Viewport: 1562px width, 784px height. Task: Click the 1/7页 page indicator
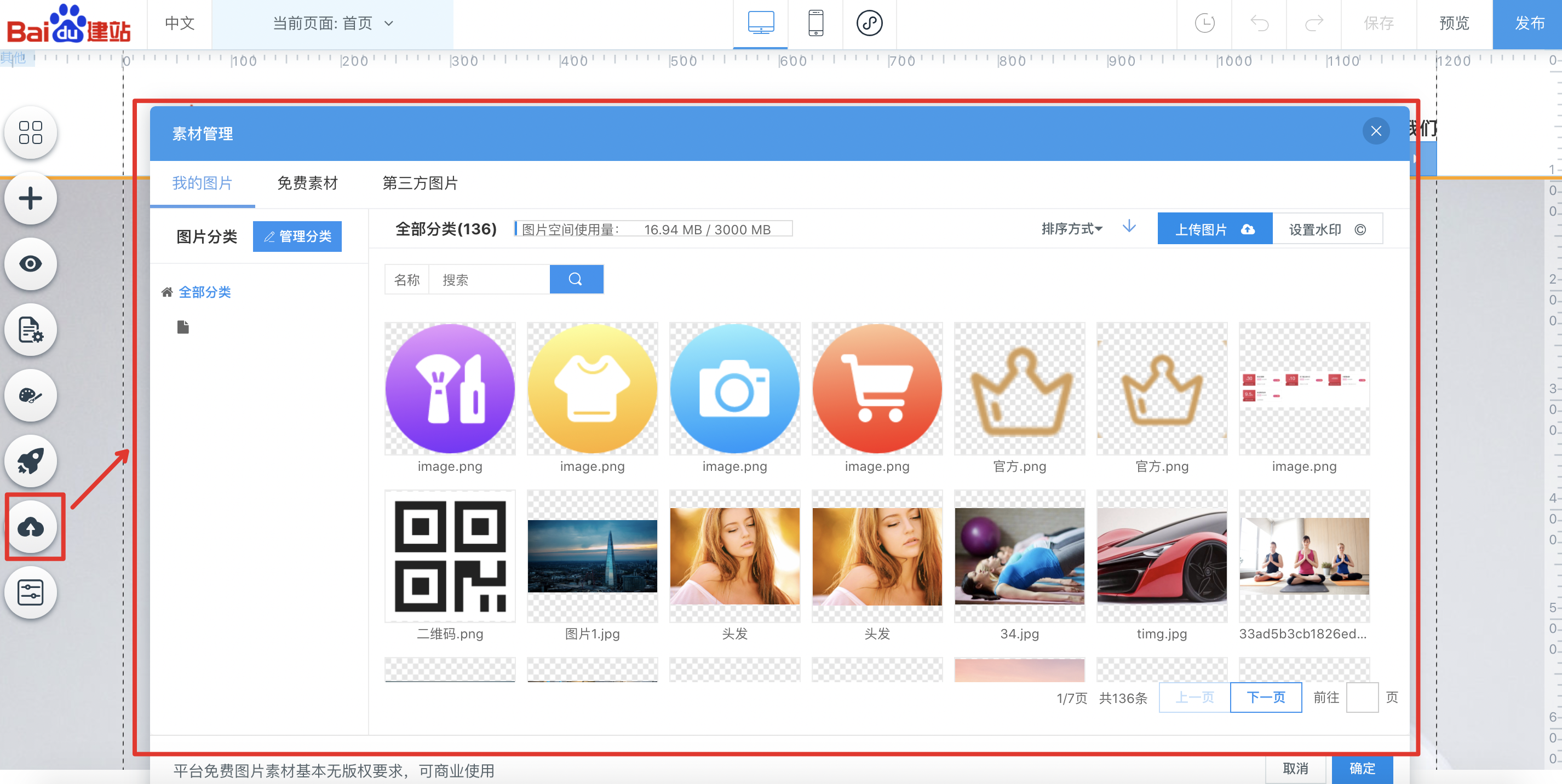point(1071,698)
